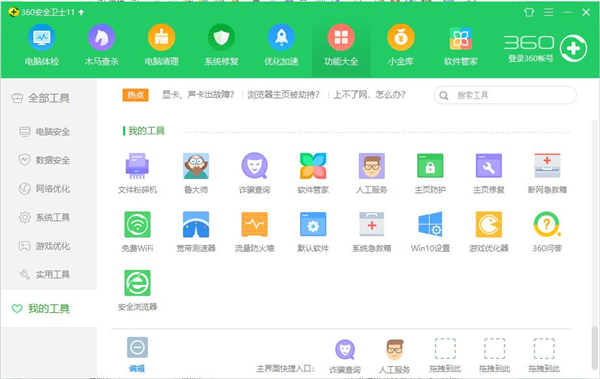The image size is (600, 379).
Task: Open 电脑清理 cleaner
Action: 161,45
